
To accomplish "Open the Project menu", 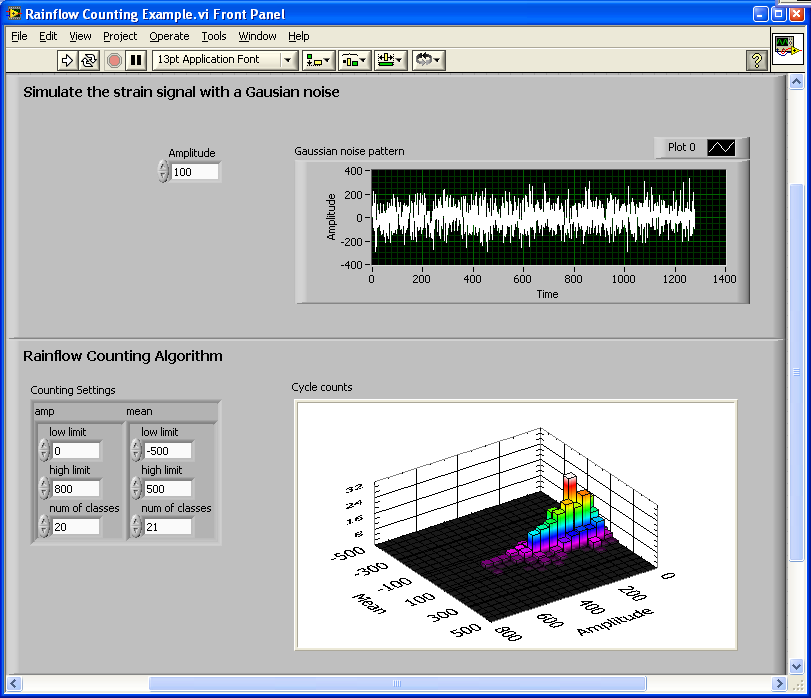I will pyautogui.click(x=120, y=36).
